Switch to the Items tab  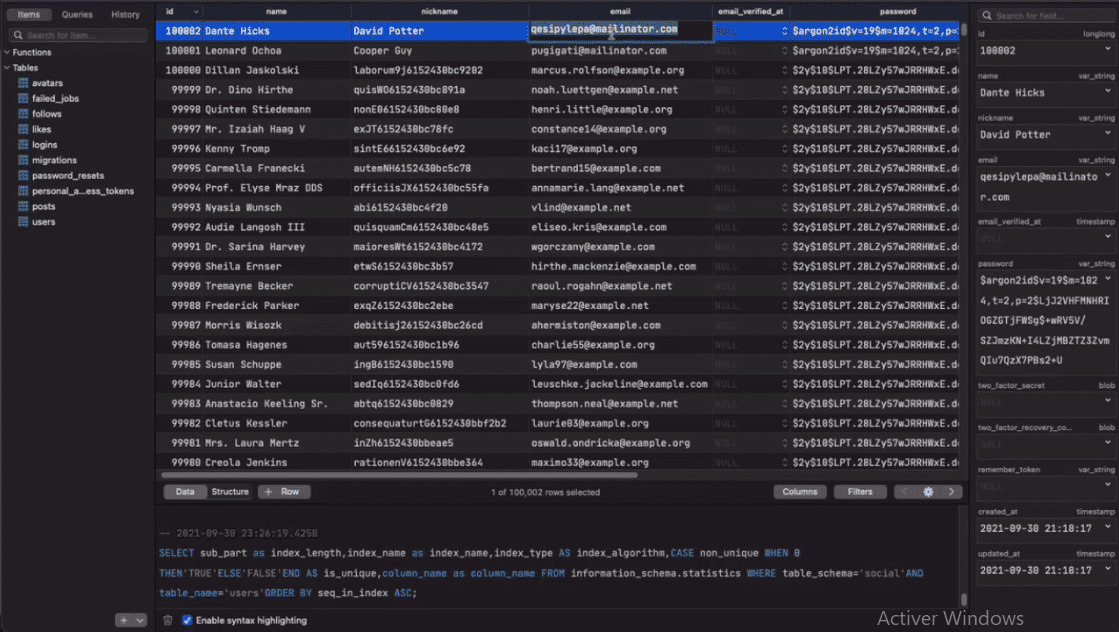[x=29, y=14]
